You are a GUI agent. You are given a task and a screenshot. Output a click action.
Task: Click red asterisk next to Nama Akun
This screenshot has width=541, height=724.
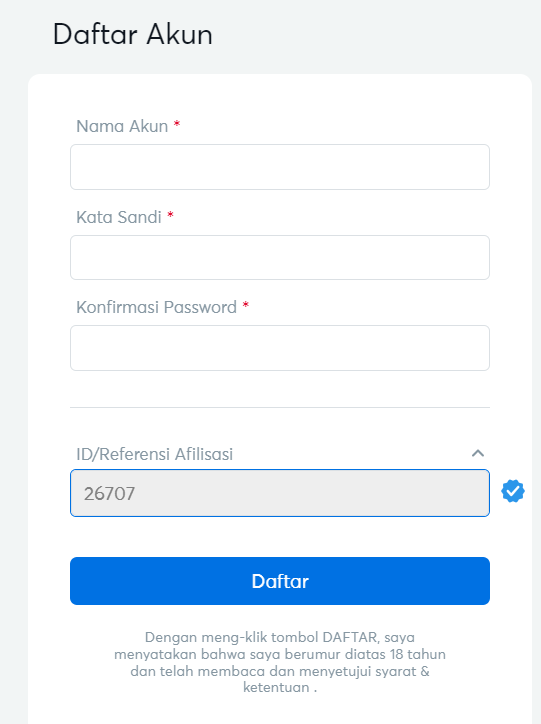coord(177,124)
